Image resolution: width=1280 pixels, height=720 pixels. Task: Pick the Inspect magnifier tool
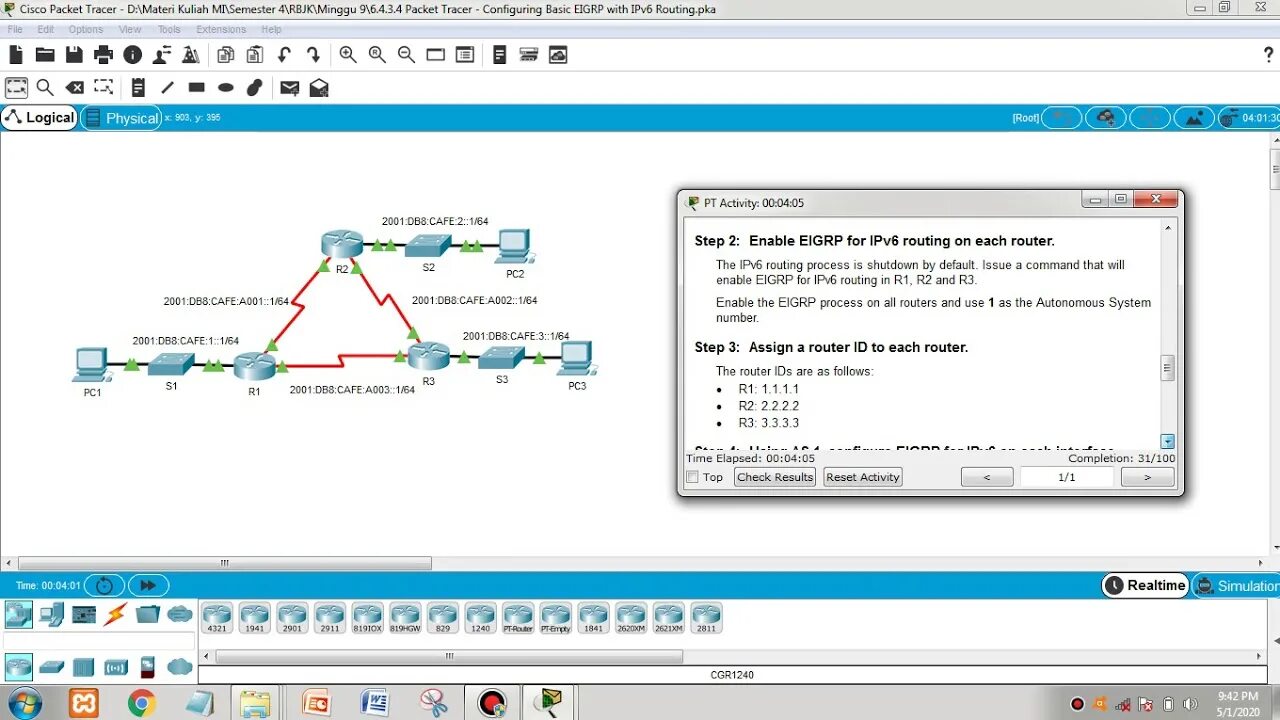(x=45, y=88)
